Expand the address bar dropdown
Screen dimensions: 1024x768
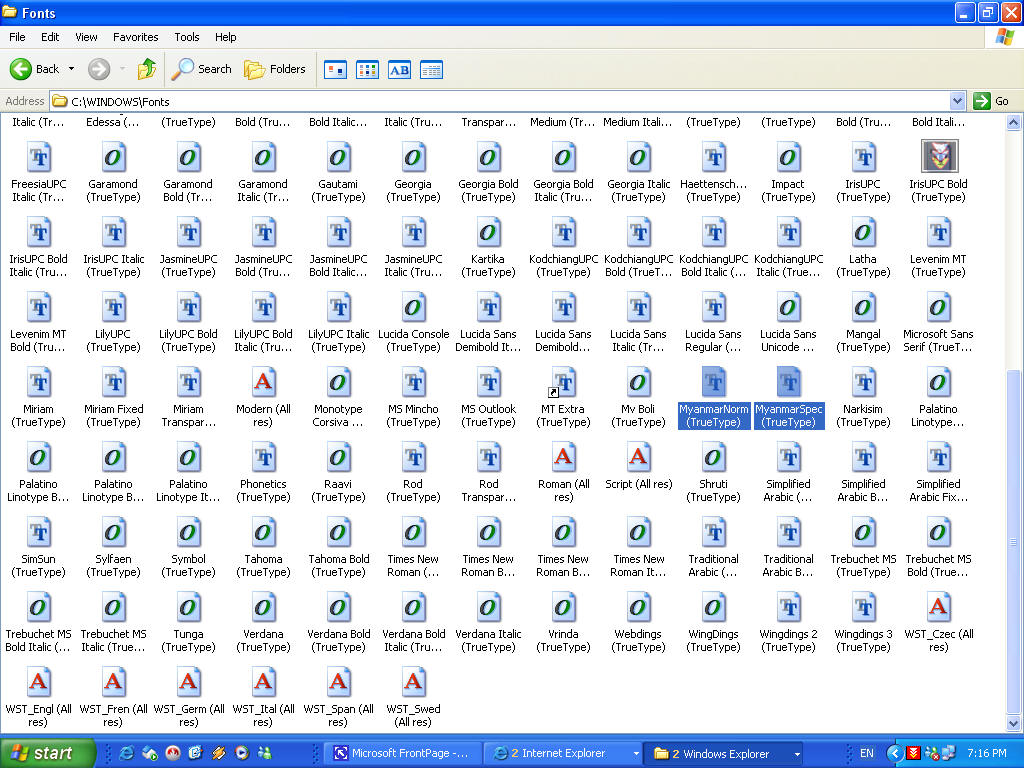tap(957, 101)
